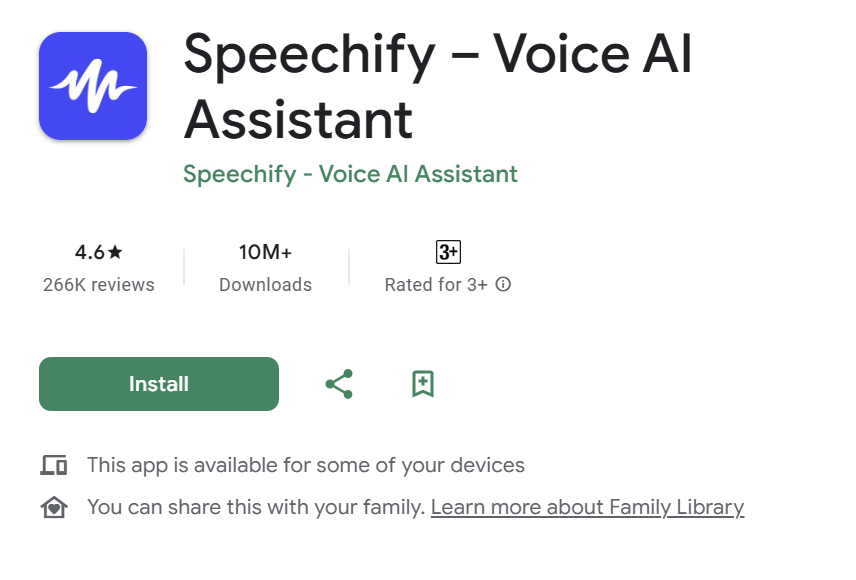Click the app title Speechify – Voice AI Assistant
856x580 pixels.
click(x=438, y=86)
